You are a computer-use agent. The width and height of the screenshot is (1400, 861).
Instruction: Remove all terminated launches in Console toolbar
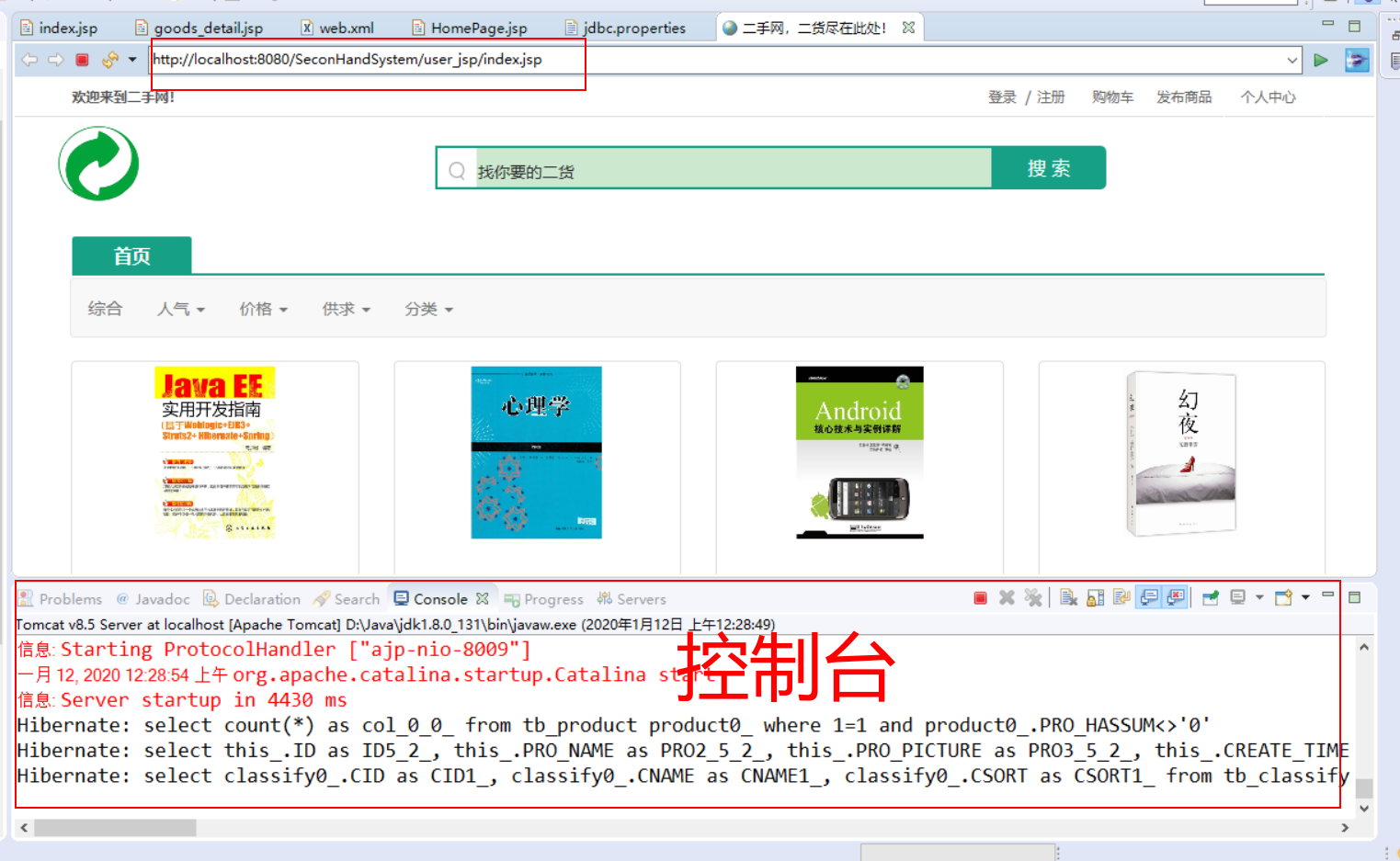(x=1033, y=597)
